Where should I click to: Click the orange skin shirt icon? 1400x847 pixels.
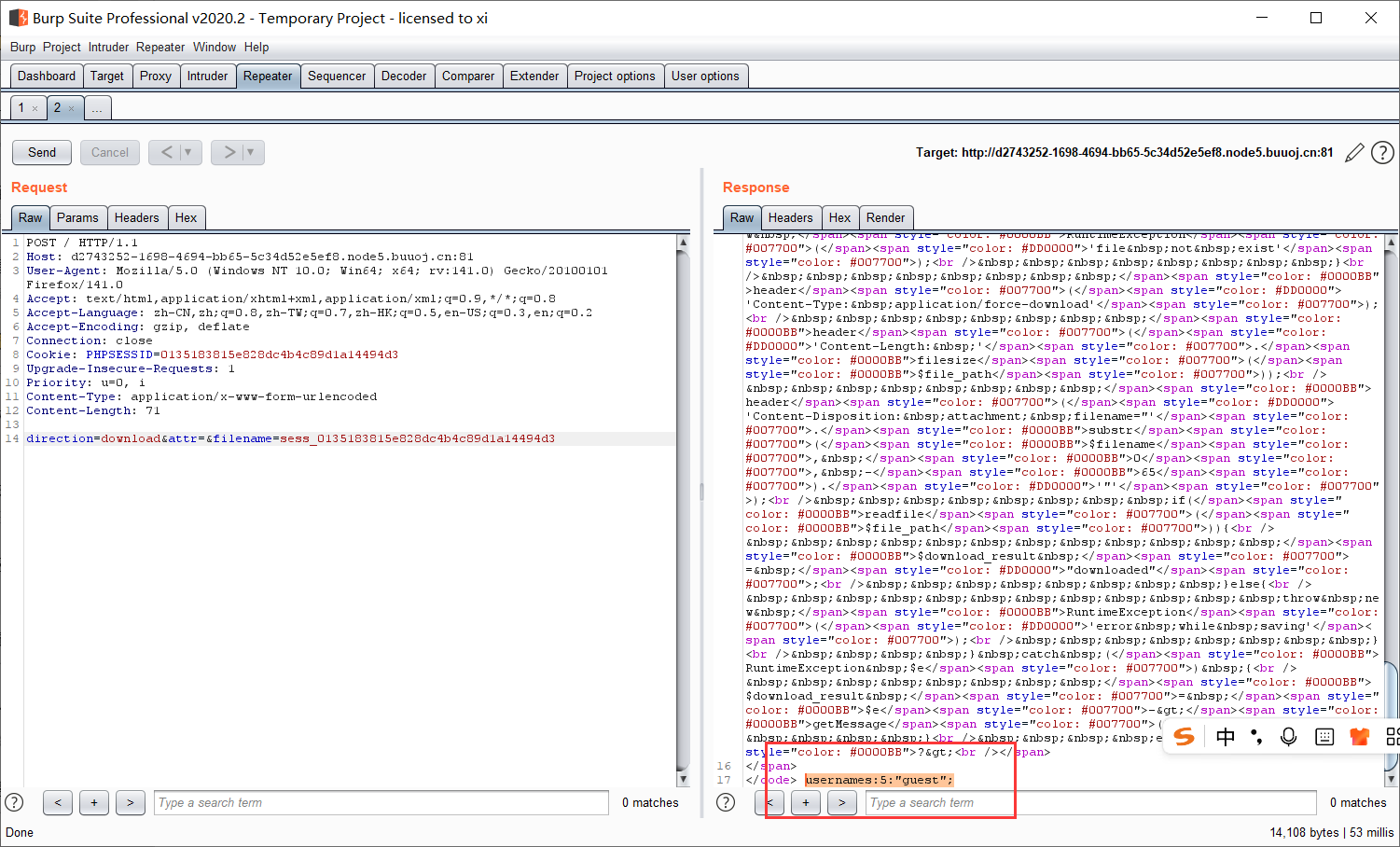tap(1359, 737)
